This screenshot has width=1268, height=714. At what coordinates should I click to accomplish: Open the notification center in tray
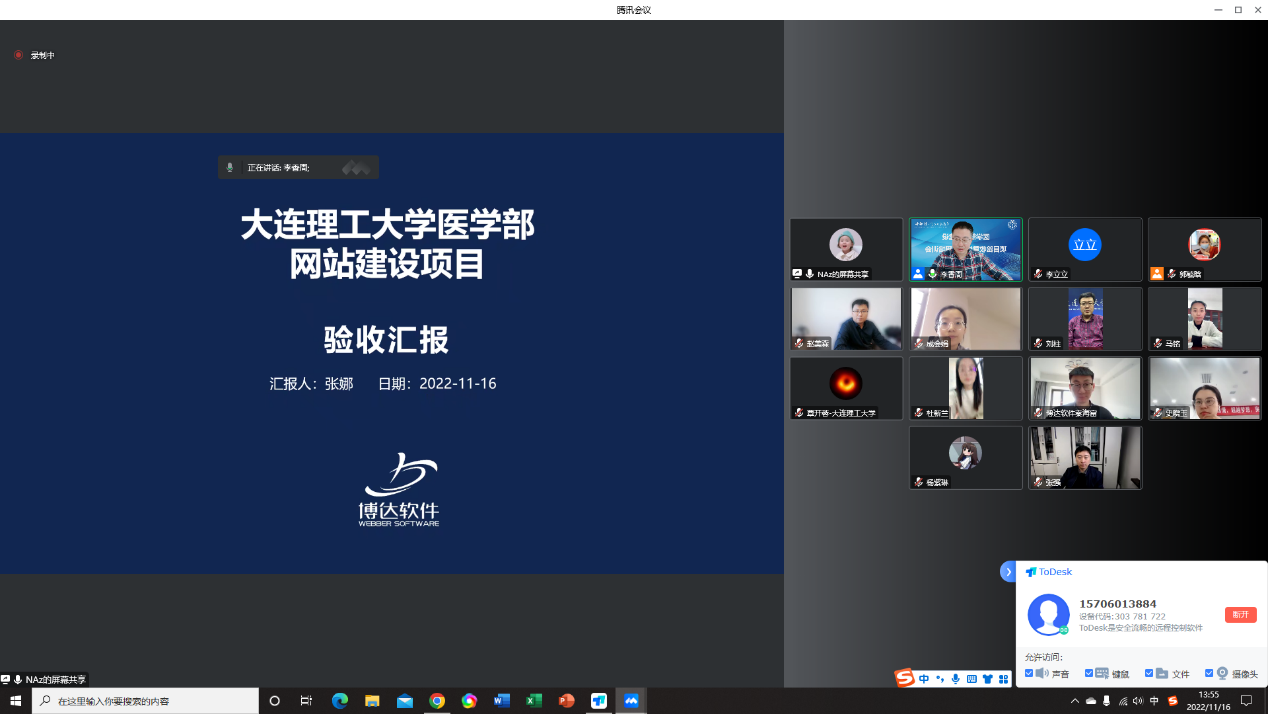pyautogui.click(x=1247, y=701)
